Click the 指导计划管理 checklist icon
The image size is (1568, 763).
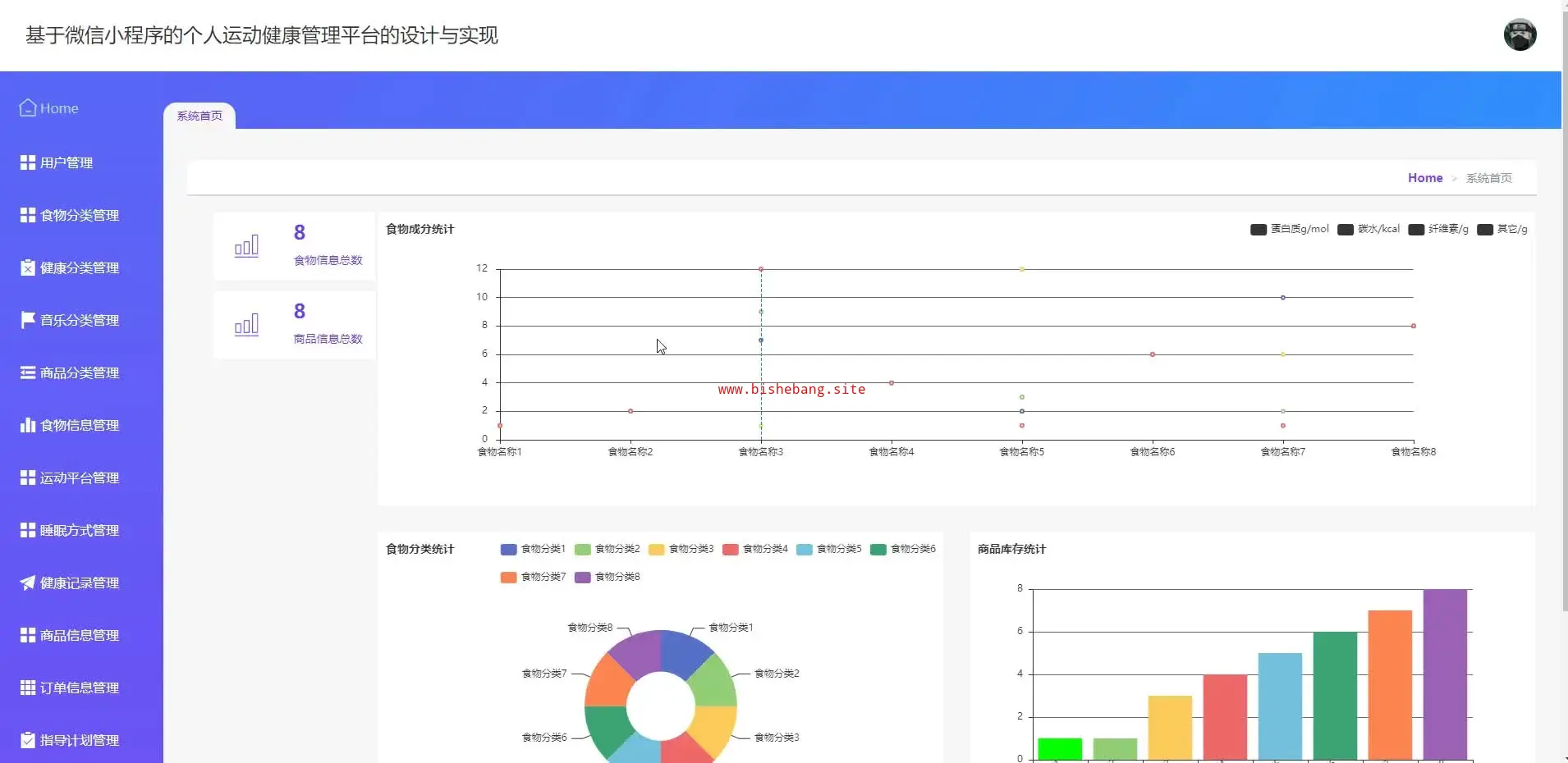coord(28,740)
